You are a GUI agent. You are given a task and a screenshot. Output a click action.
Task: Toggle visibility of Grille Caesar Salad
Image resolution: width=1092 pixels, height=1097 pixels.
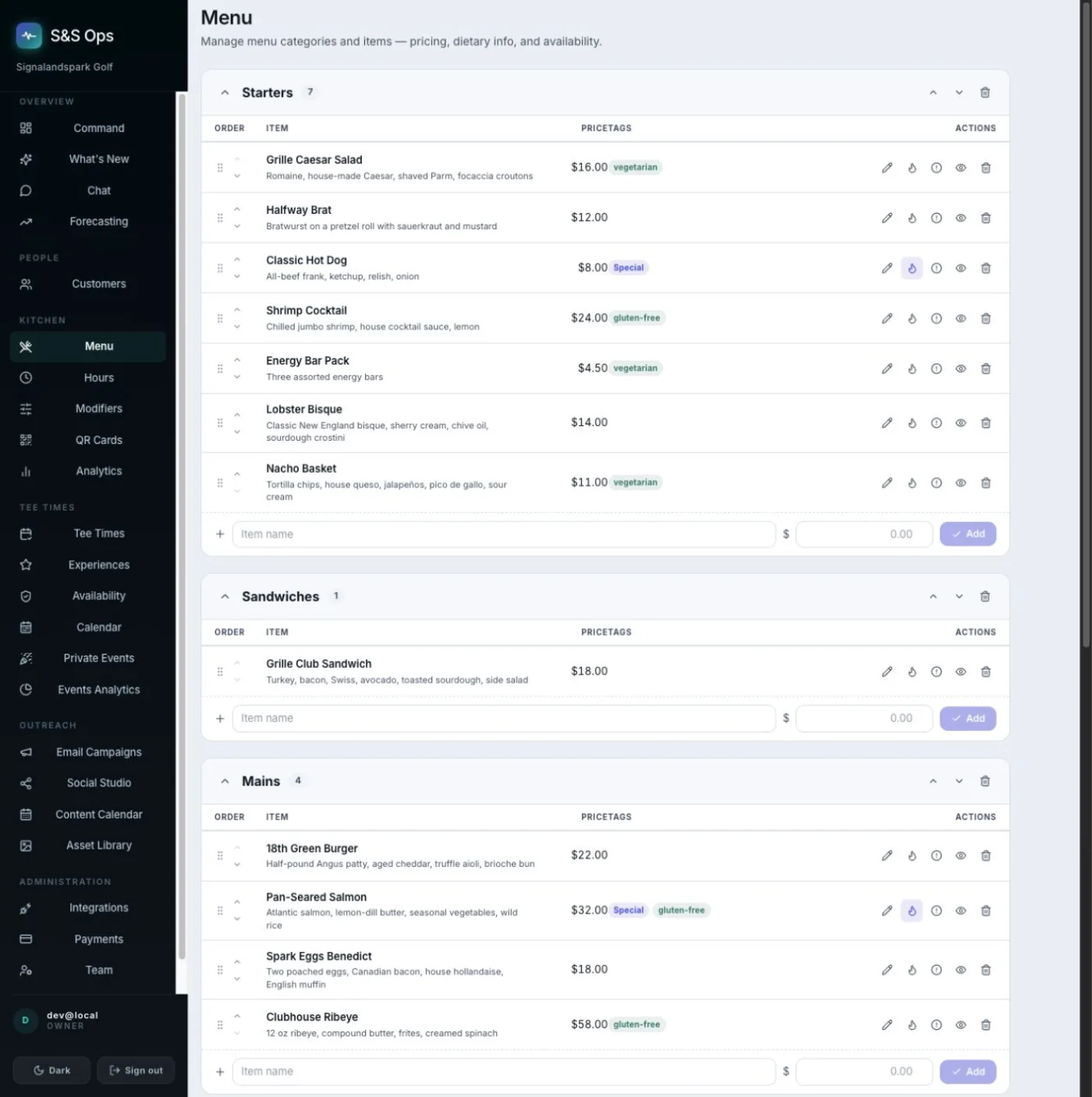(x=961, y=168)
